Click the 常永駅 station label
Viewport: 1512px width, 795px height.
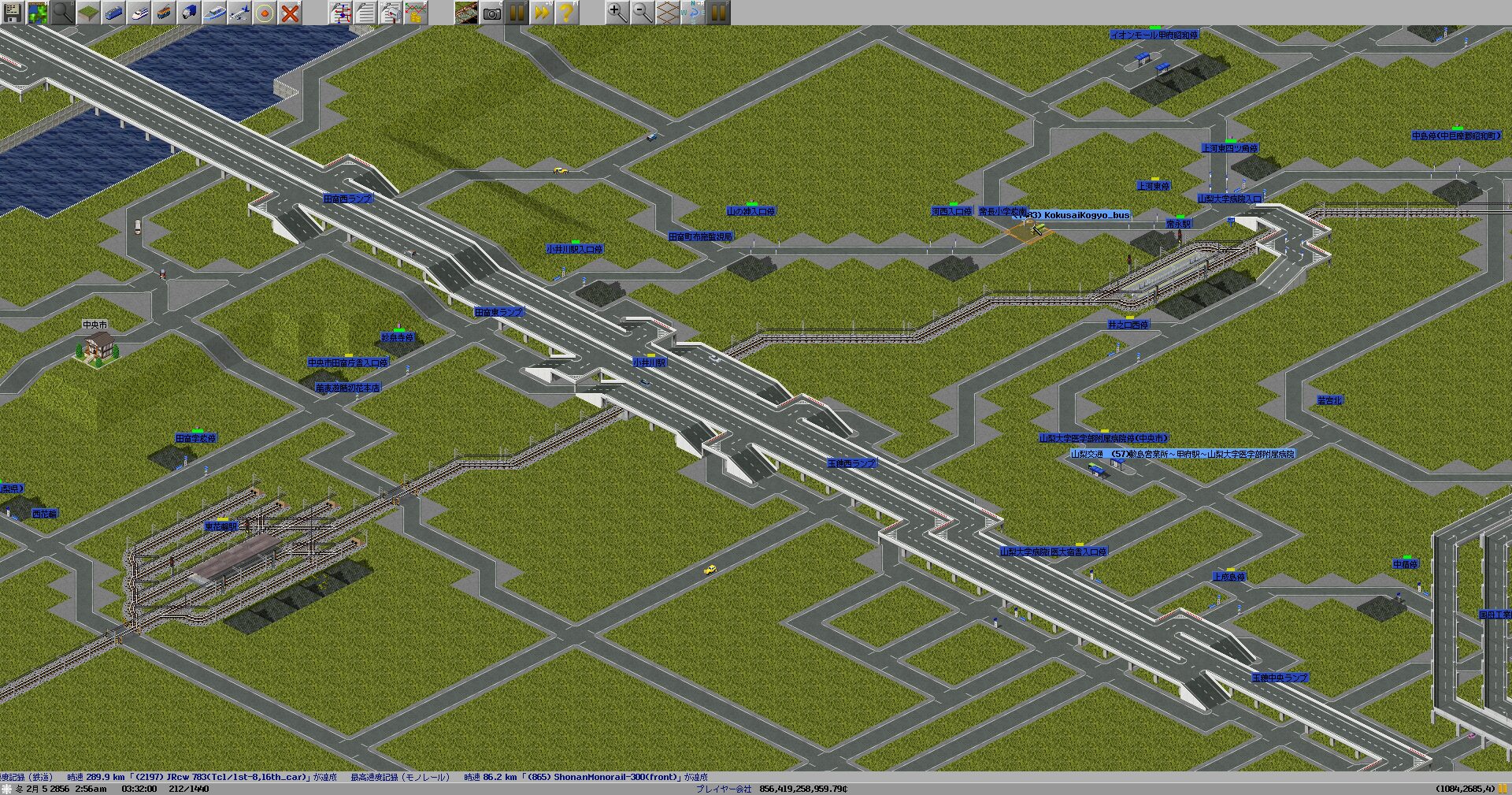click(x=1178, y=224)
